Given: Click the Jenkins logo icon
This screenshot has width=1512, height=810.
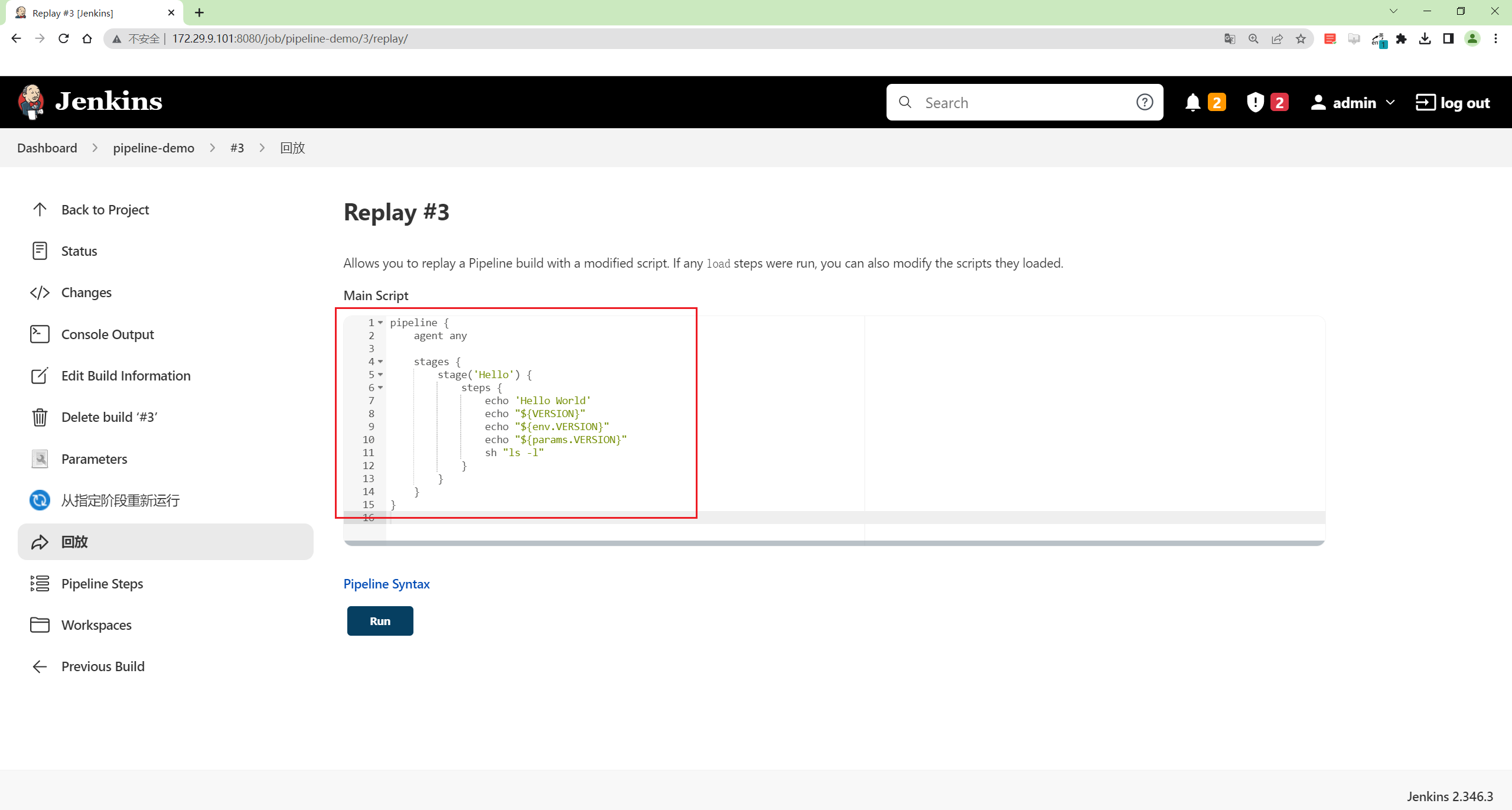Looking at the screenshot, I should click(x=31, y=102).
